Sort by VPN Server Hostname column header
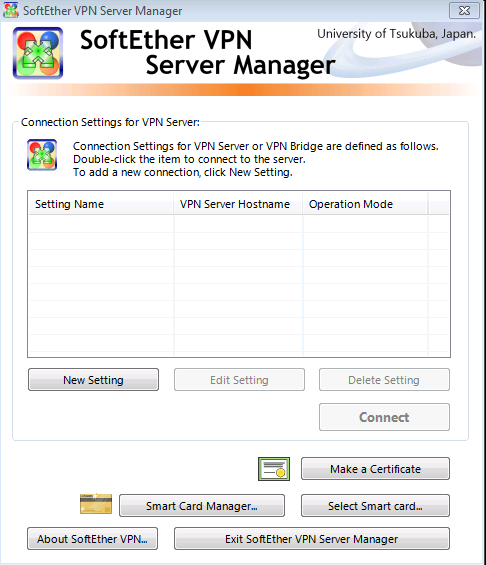The width and height of the screenshot is (486, 565). click(238, 204)
